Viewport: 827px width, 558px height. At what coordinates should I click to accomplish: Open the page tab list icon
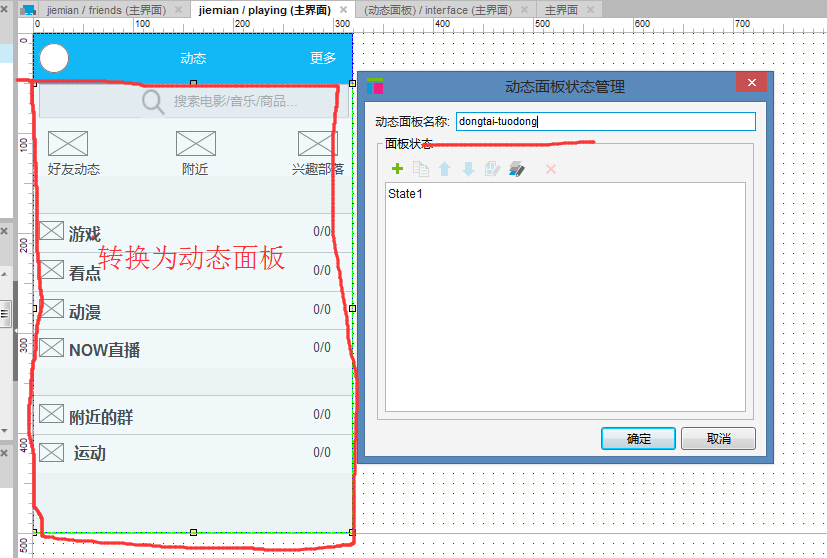click(27, 9)
